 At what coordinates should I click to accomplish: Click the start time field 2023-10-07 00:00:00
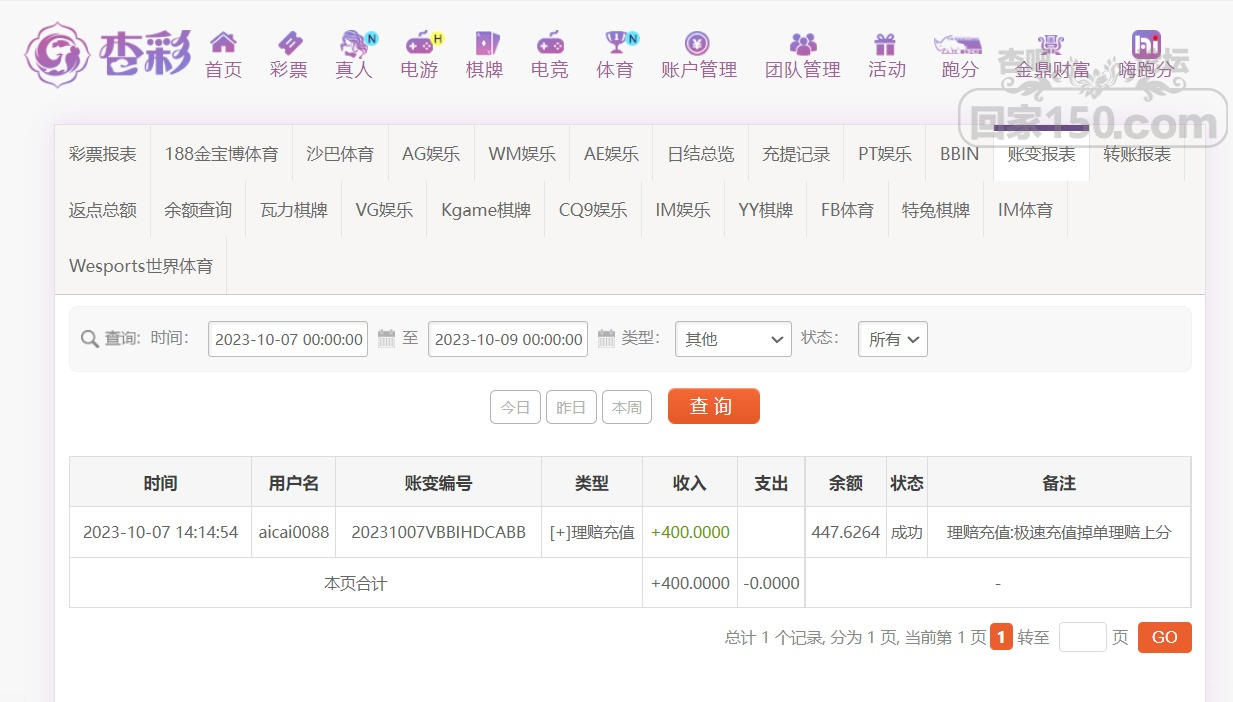click(288, 339)
